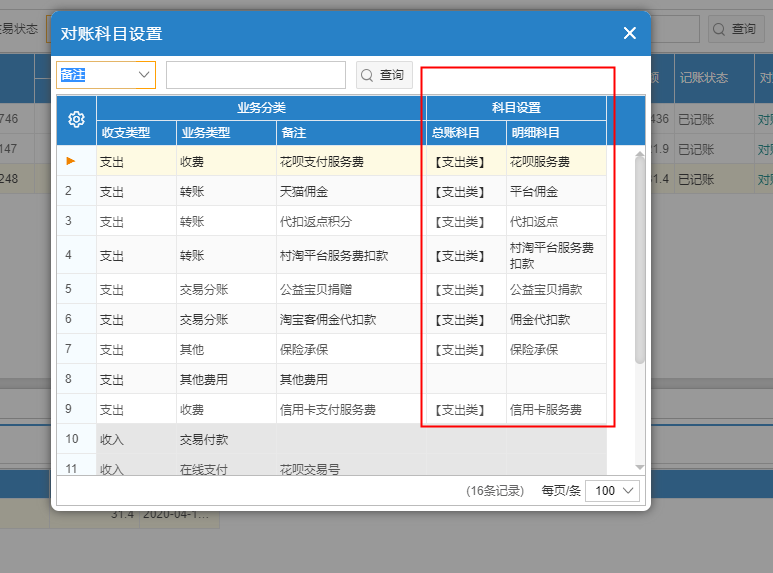The image size is (773, 573).
Task: Click the orange current-row arrow indicator
Action: pos(70,161)
